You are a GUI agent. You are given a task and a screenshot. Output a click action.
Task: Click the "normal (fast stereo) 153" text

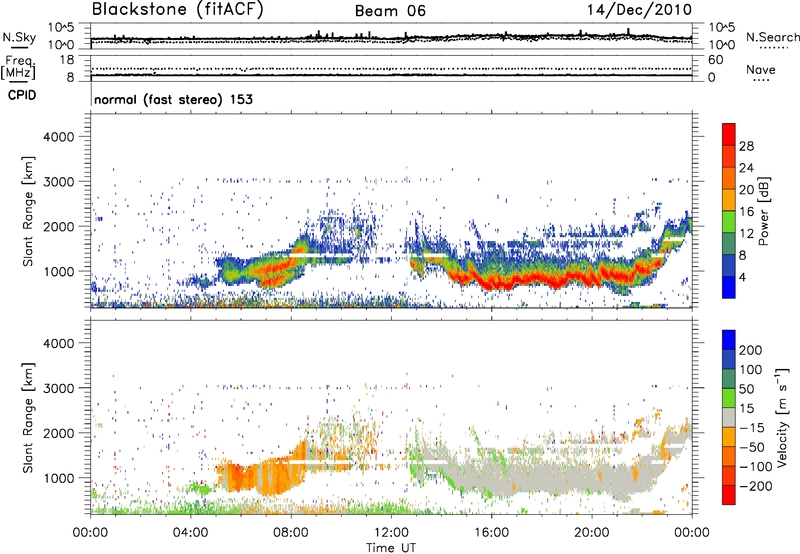click(173, 99)
